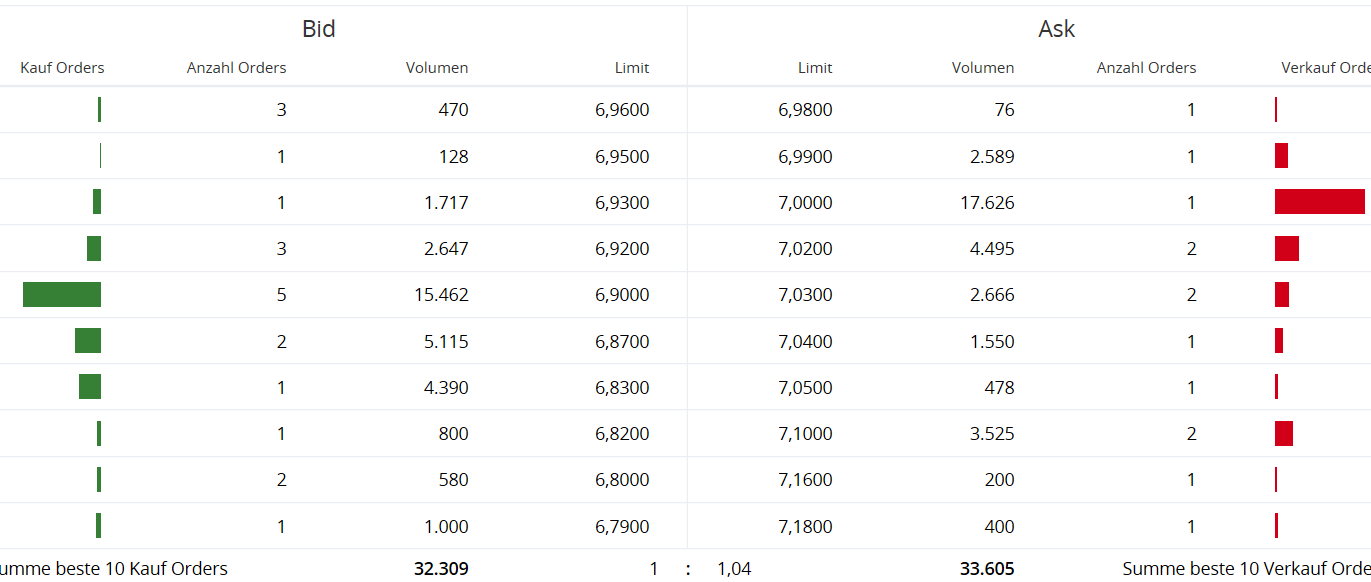Click the ask-side Limit column header

[x=815, y=68]
